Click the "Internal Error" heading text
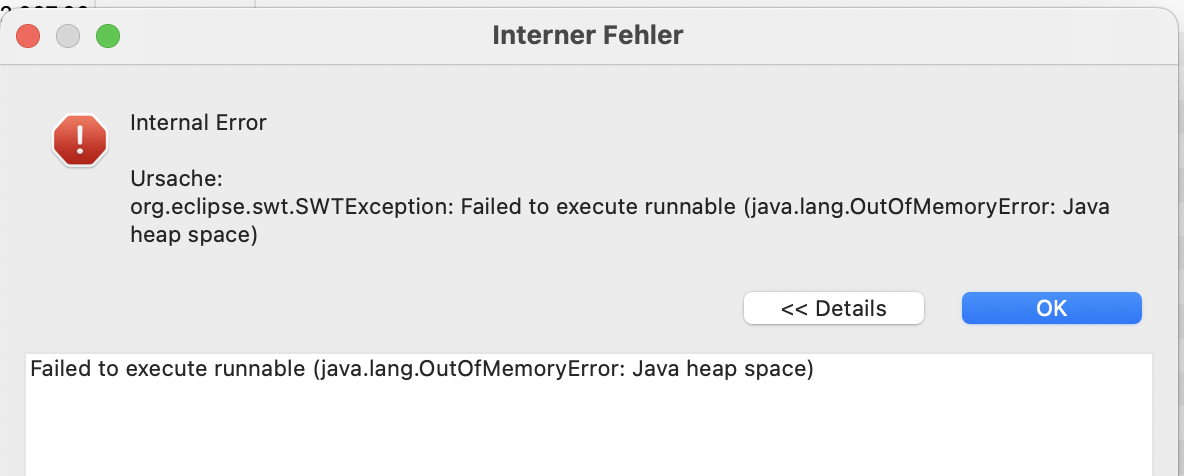1184x476 pixels. click(x=198, y=123)
